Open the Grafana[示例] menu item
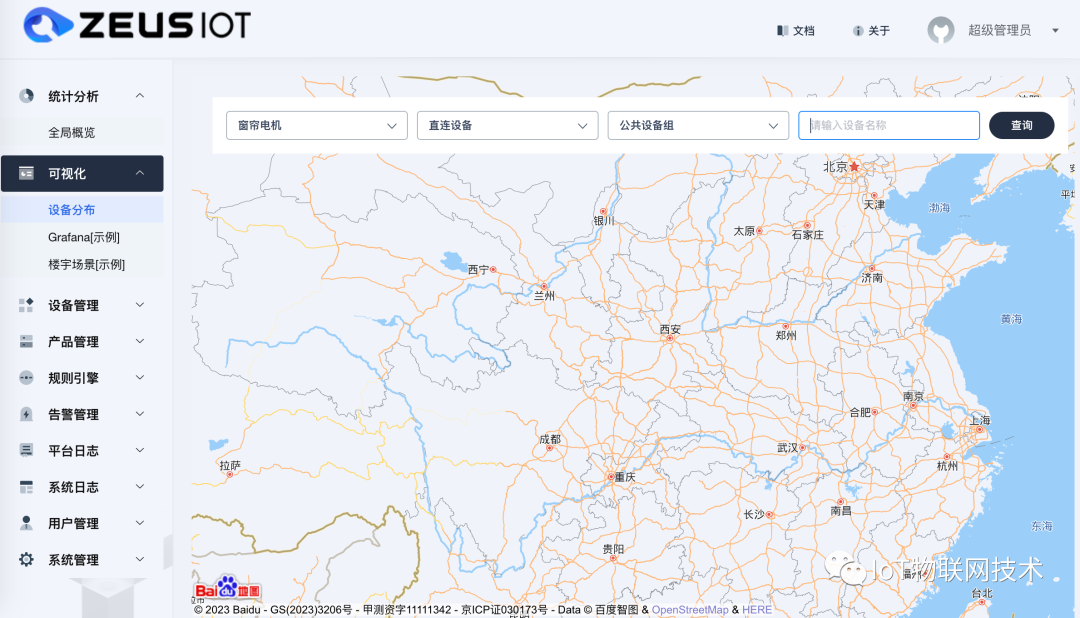The image size is (1080, 618). click(x=84, y=237)
